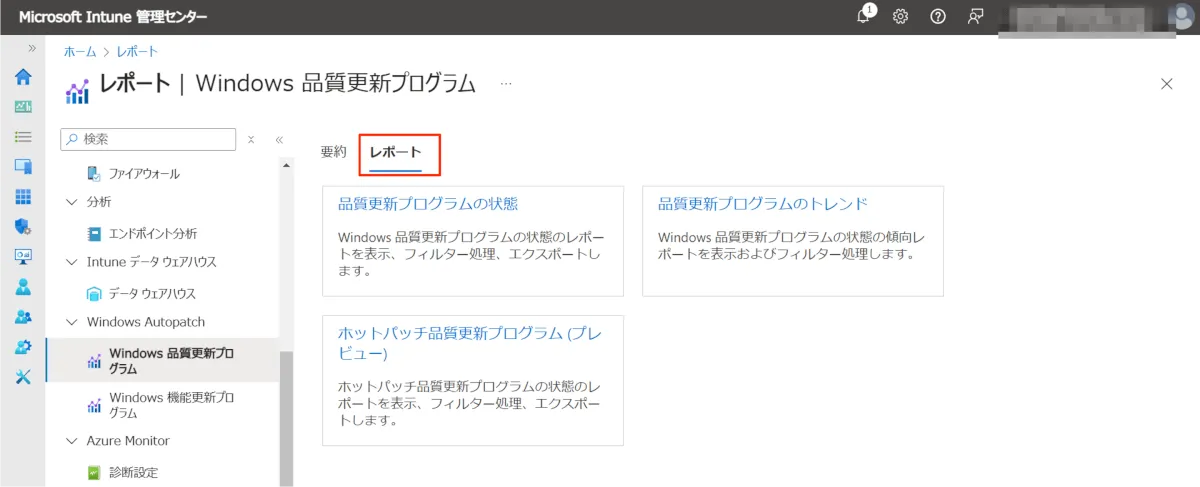Collapse the 分析 section
Viewport: 1200px width, 487px height.
[x=71, y=202]
